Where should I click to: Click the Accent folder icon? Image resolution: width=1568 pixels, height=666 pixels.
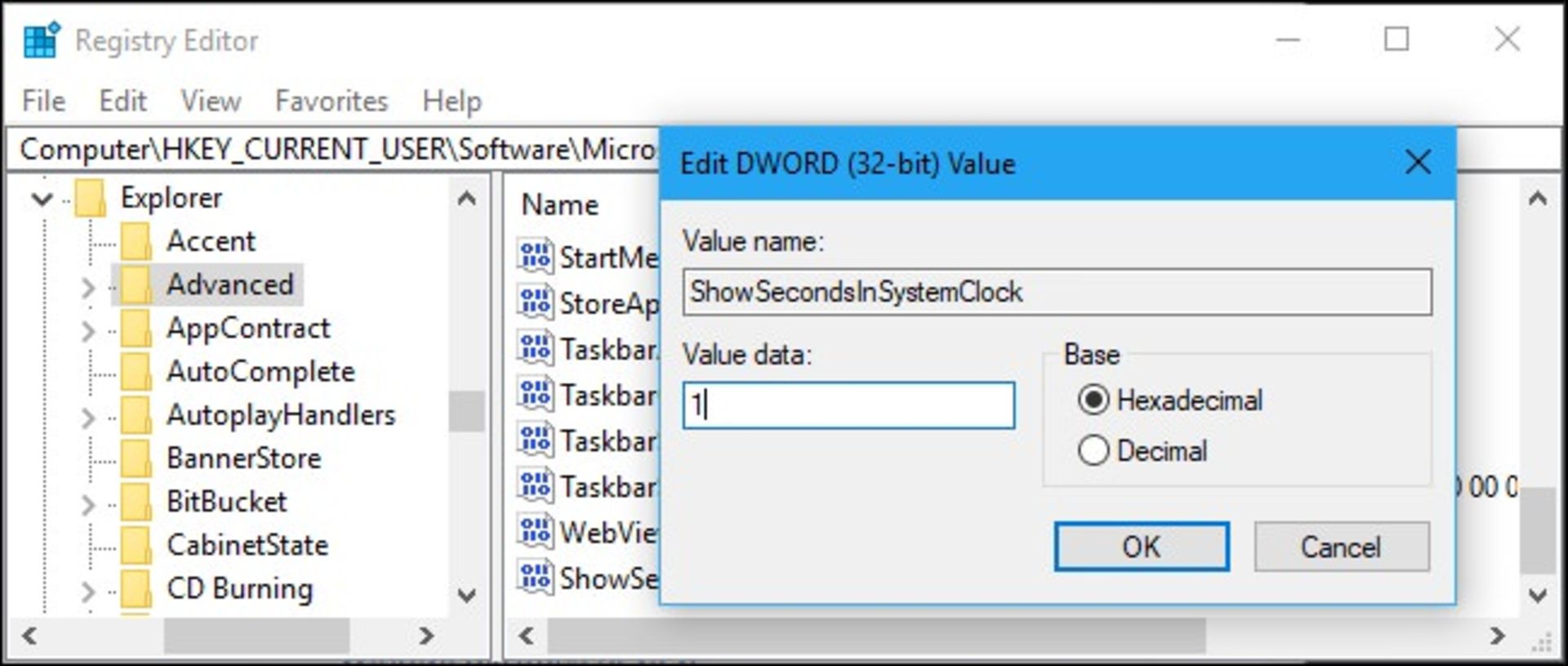[136, 241]
